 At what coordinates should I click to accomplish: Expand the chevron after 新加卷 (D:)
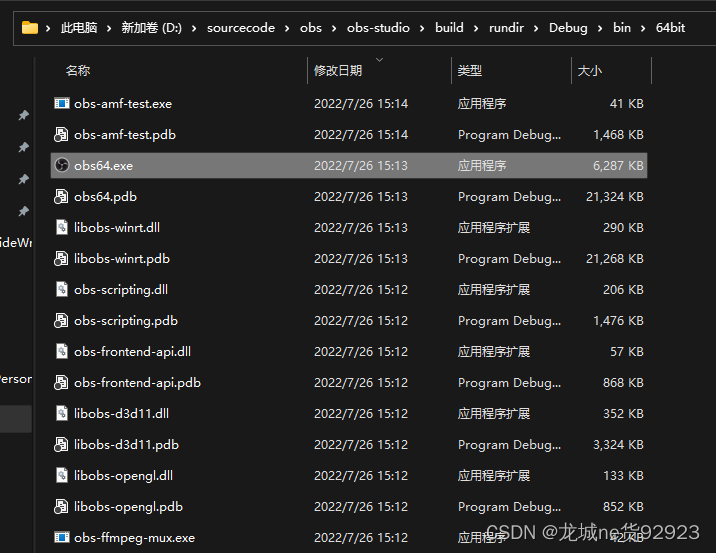pos(194,28)
